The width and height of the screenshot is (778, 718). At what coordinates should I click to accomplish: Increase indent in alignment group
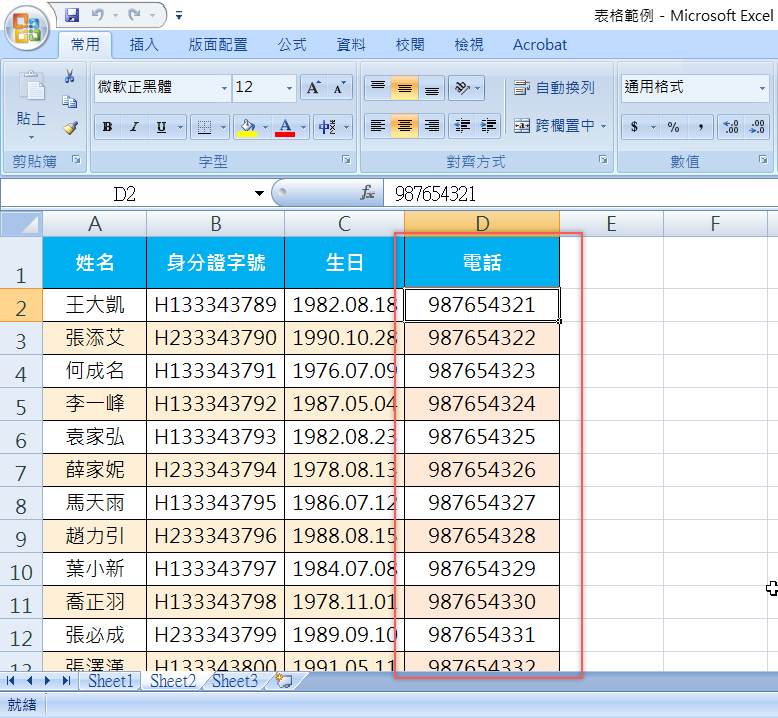(x=489, y=126)
